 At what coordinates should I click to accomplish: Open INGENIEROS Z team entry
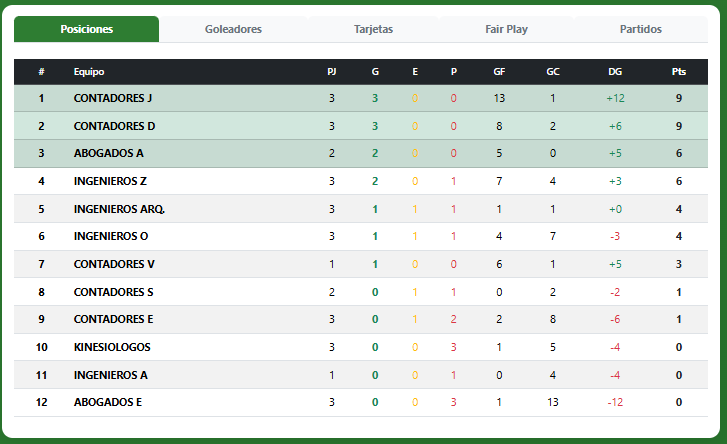pos(110,181)
